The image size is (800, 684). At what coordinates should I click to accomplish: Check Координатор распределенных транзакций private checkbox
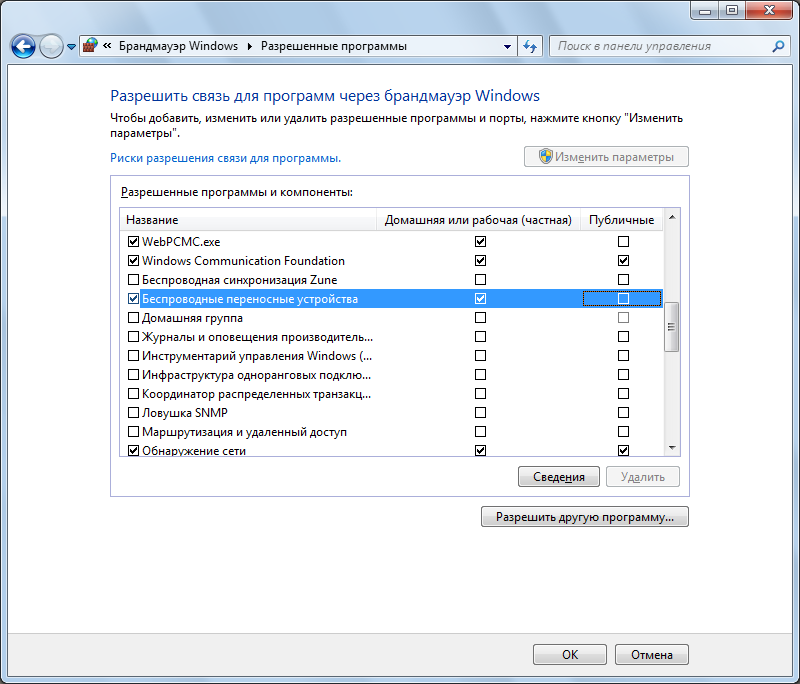(x=480, y=394)
